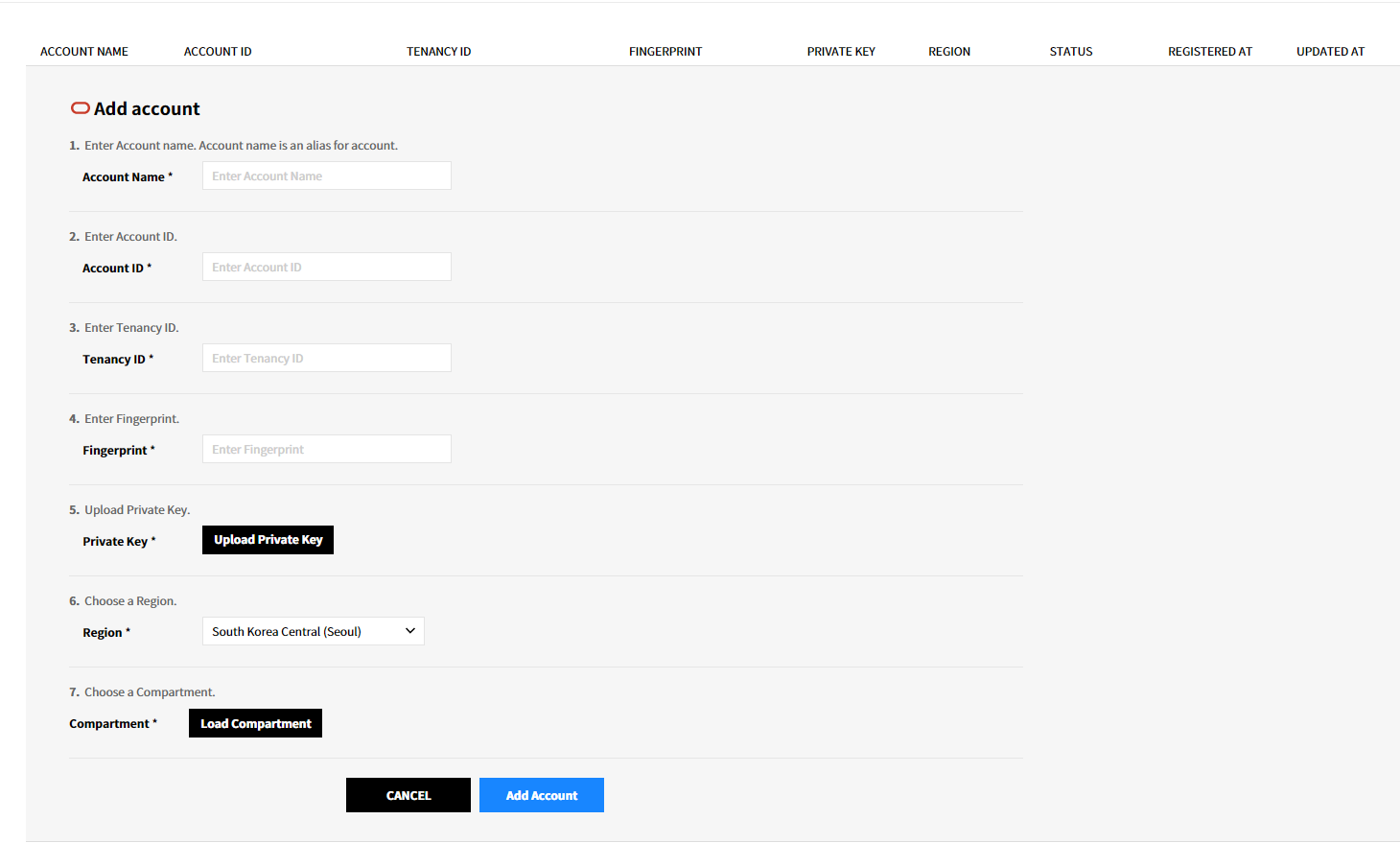The height and width of the screenshot is (843, 1400).
Task: Click the FINGERPRINT column header
Action: [665, 52]
